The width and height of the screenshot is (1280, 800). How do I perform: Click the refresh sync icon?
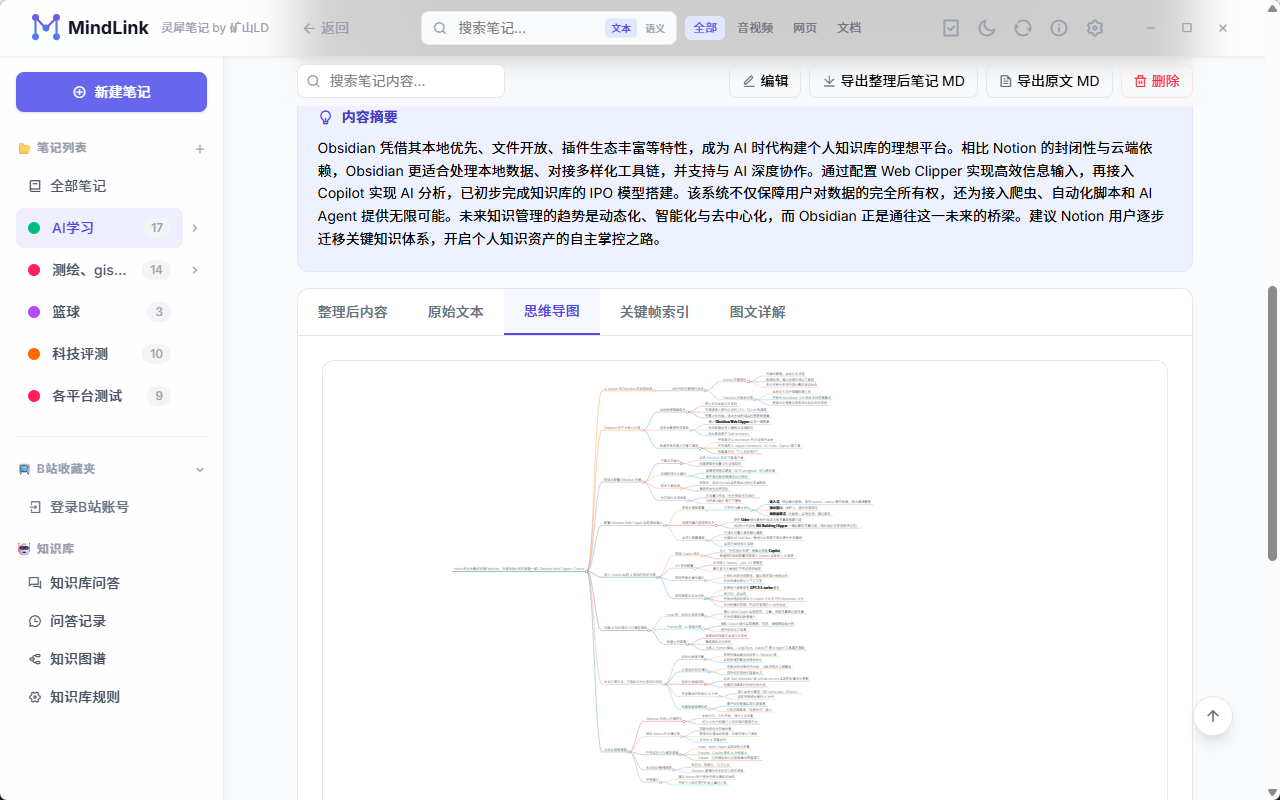(x=1023, y=28)
